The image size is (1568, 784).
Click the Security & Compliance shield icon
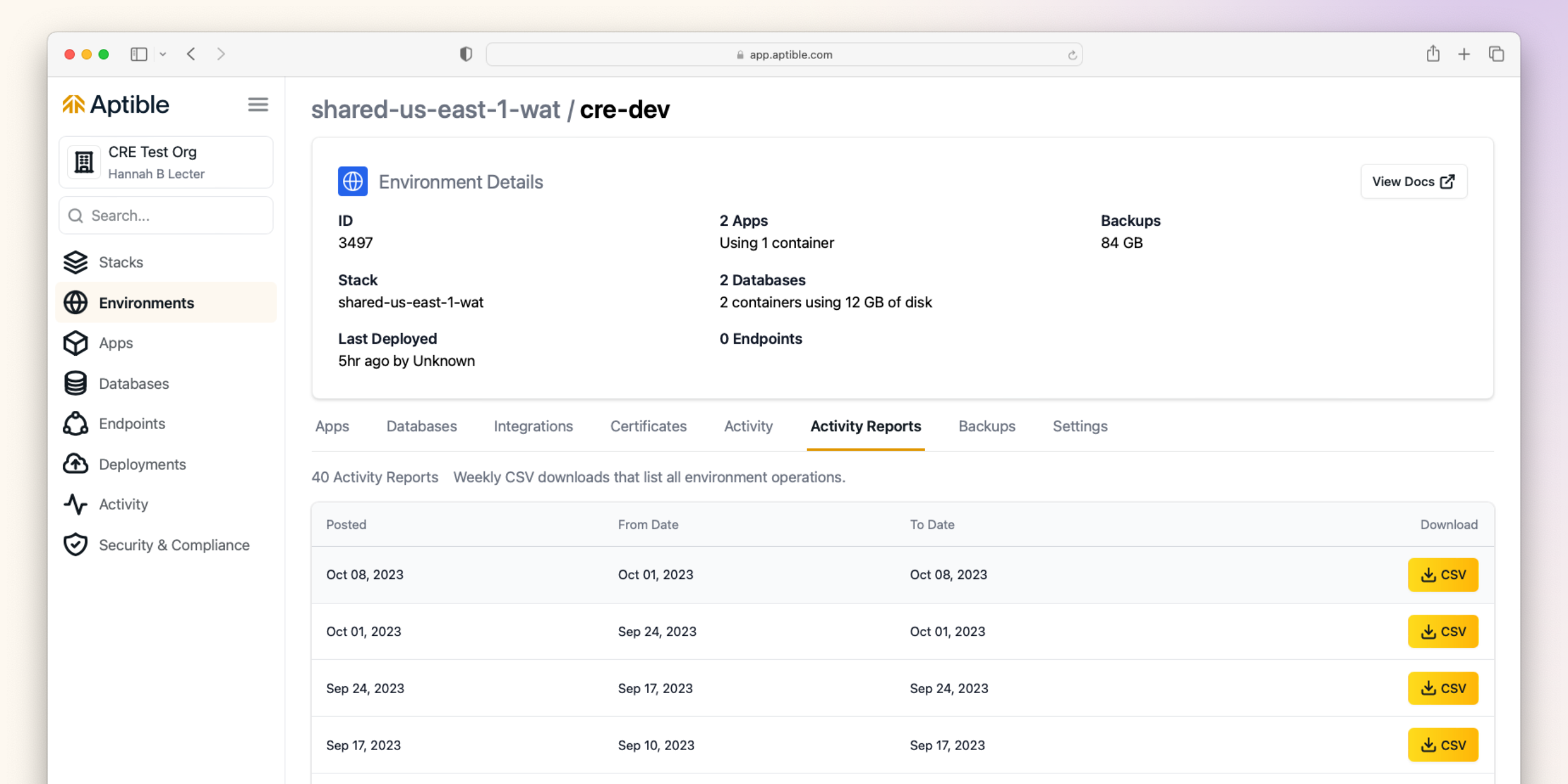pyautogui.click(x=75, y=545)
